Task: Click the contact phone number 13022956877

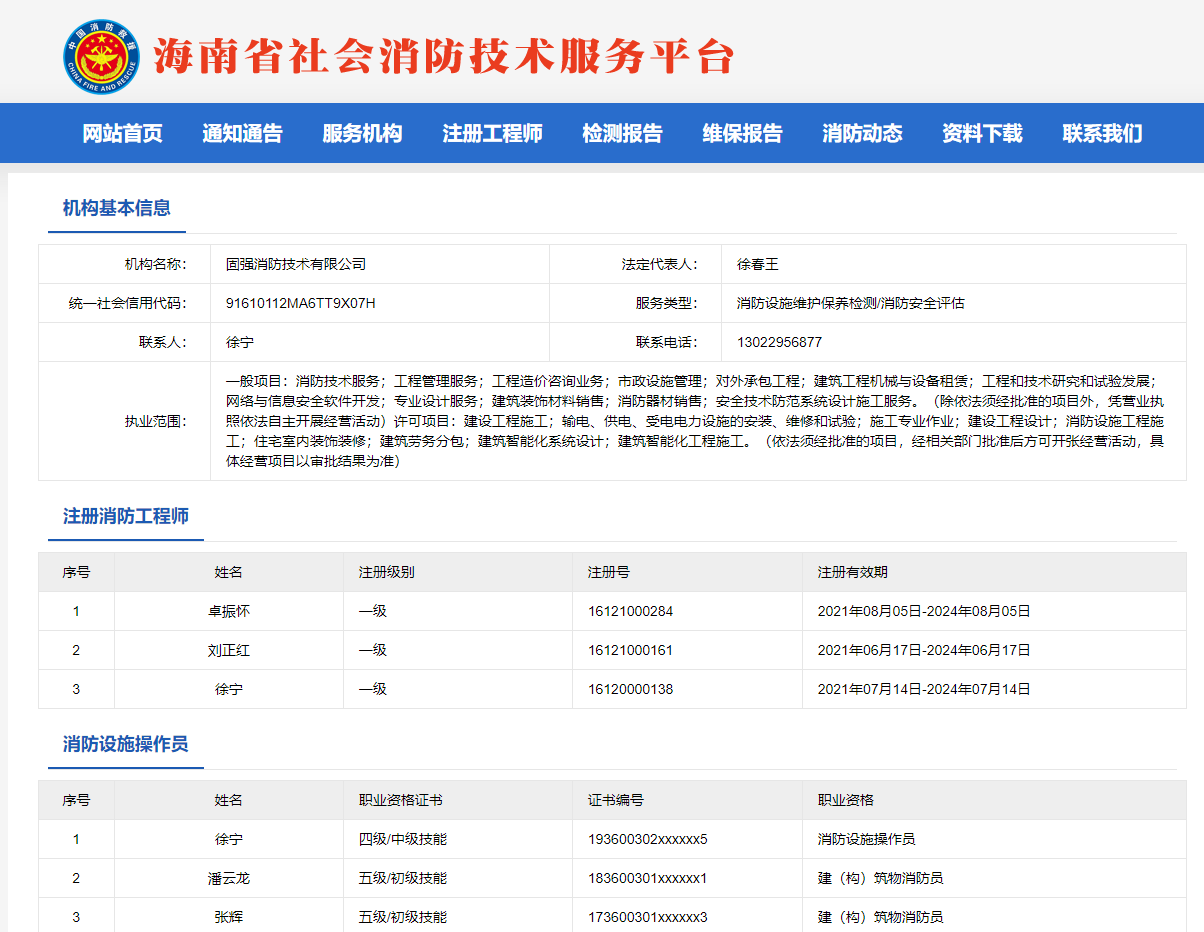Action: (x=779, y=342)
